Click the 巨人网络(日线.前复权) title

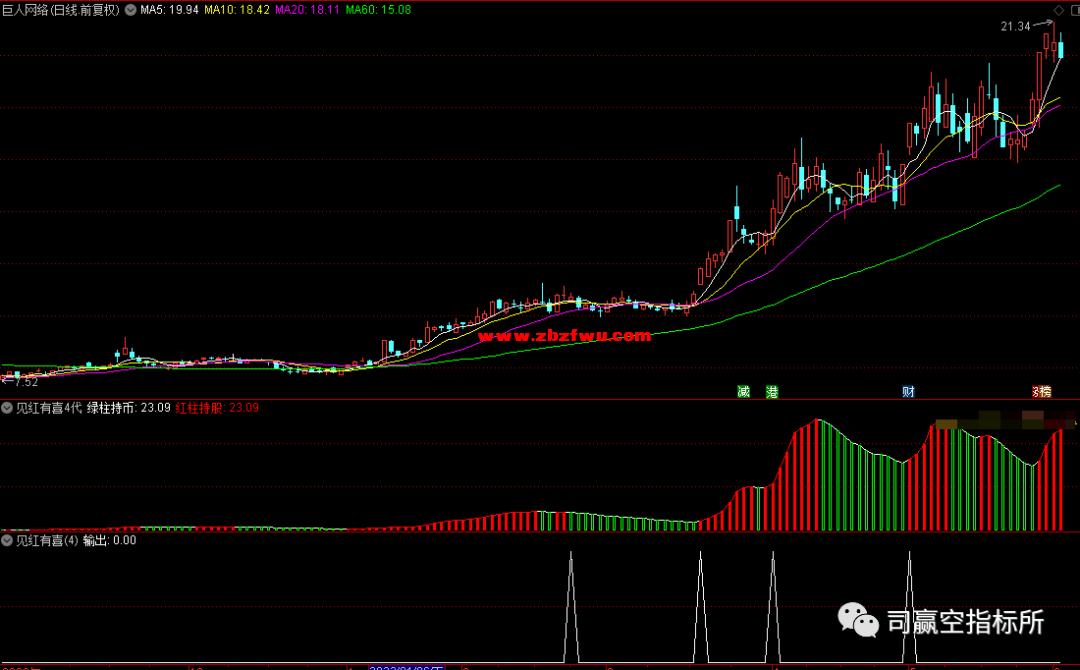coord(61,10)
